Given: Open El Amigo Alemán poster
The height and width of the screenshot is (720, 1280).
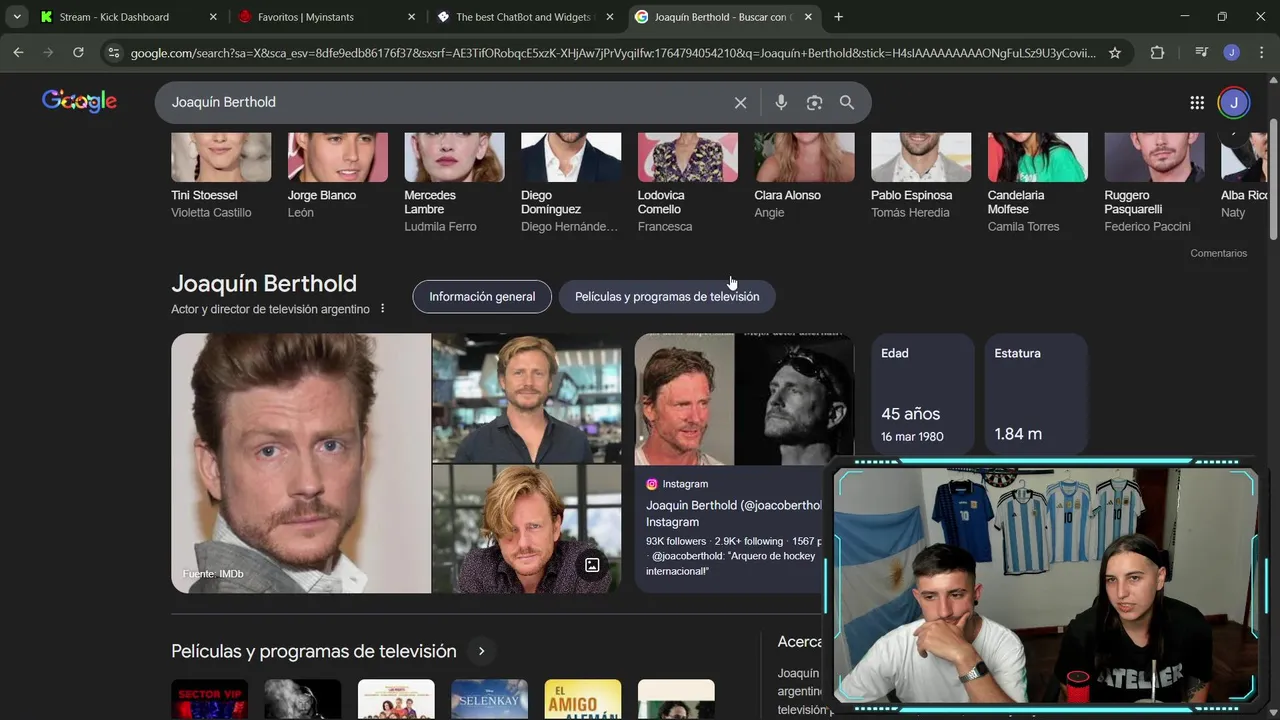Looking at the screenshot, I should [583, 699].
